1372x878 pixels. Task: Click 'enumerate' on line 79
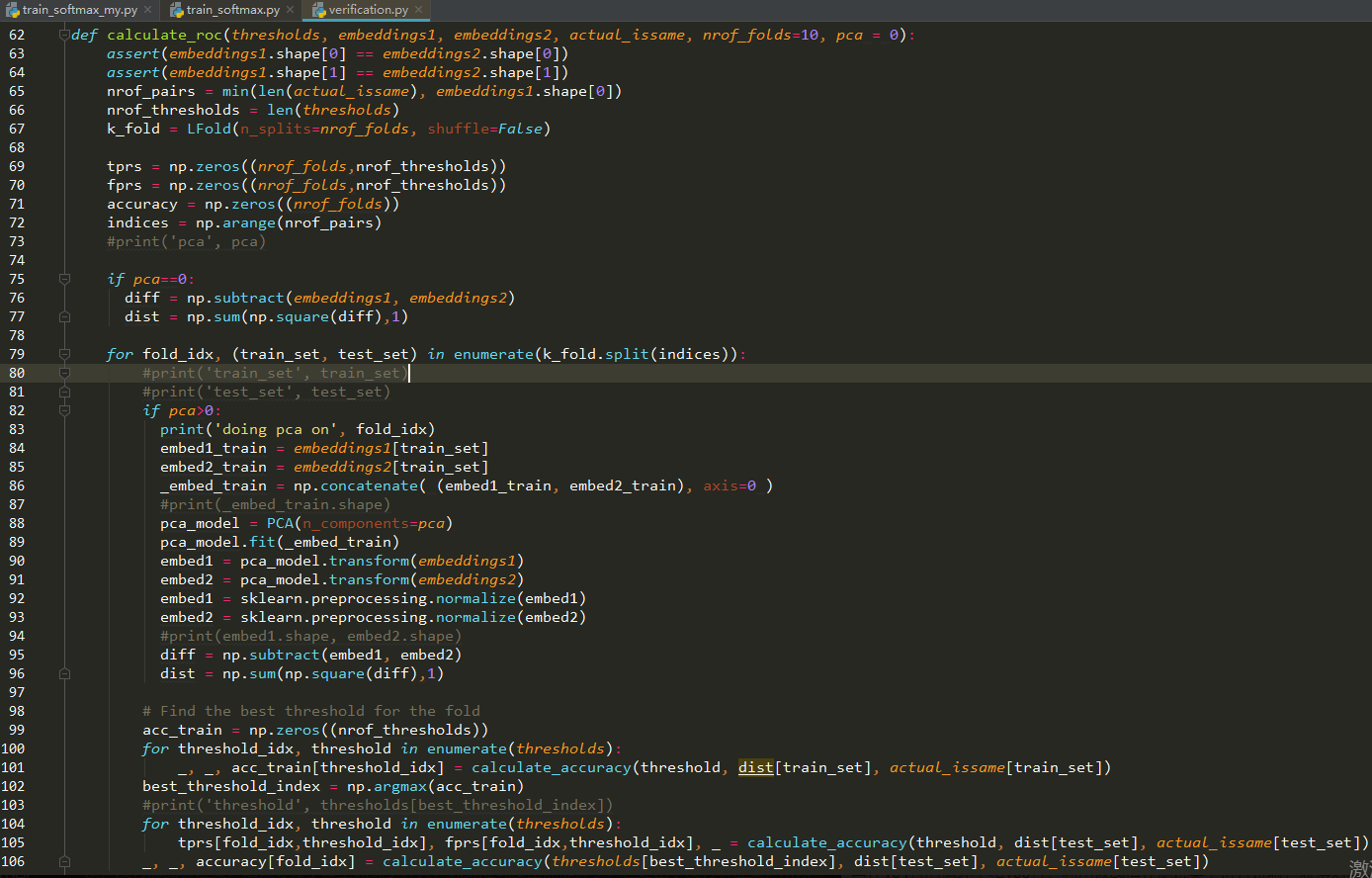pyautogui.click(x=493, y=354)
